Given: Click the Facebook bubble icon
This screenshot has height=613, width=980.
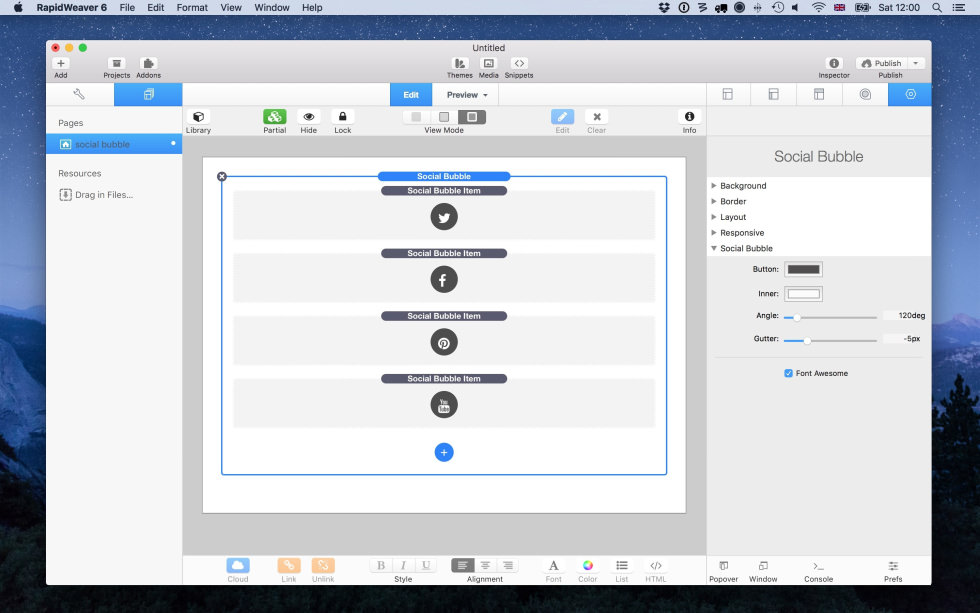Looking at the screenshot, I should (x=444, y=279).
